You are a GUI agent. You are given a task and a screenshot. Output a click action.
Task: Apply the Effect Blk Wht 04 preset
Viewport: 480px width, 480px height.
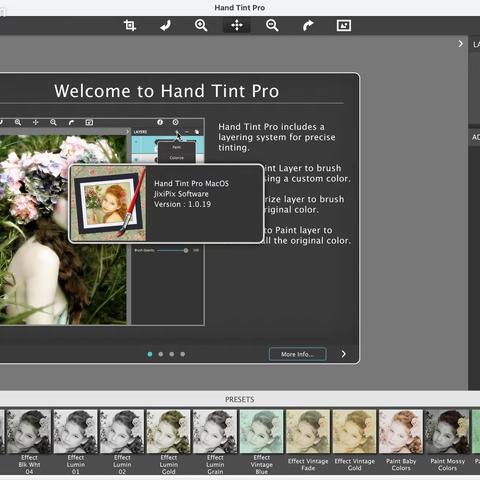point(29,442)
